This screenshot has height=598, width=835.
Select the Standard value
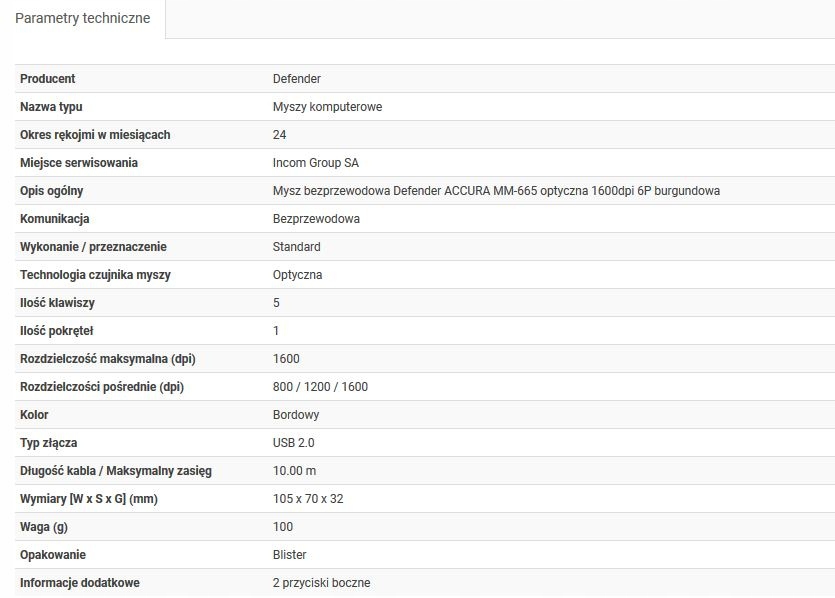pyautogui.click(x=296, y=247)
